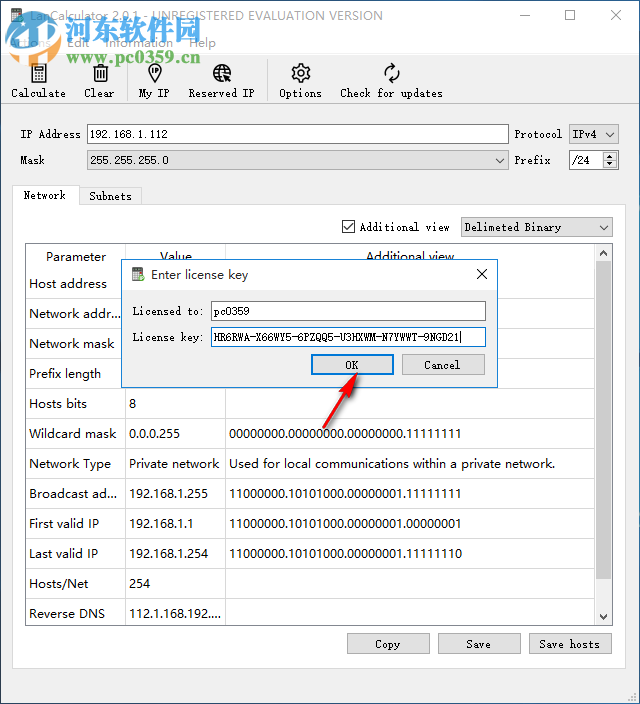The height and width of the screenshot is (704, 640).
Task: Click Cancel in license dialog
Action: pyautogui.click(x=443, y=365)
